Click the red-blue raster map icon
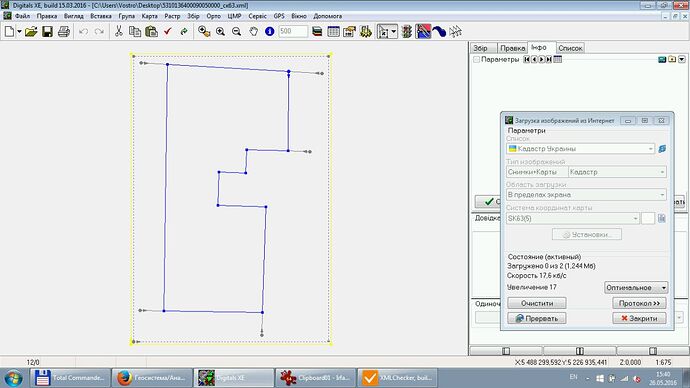 coord(423,32)
